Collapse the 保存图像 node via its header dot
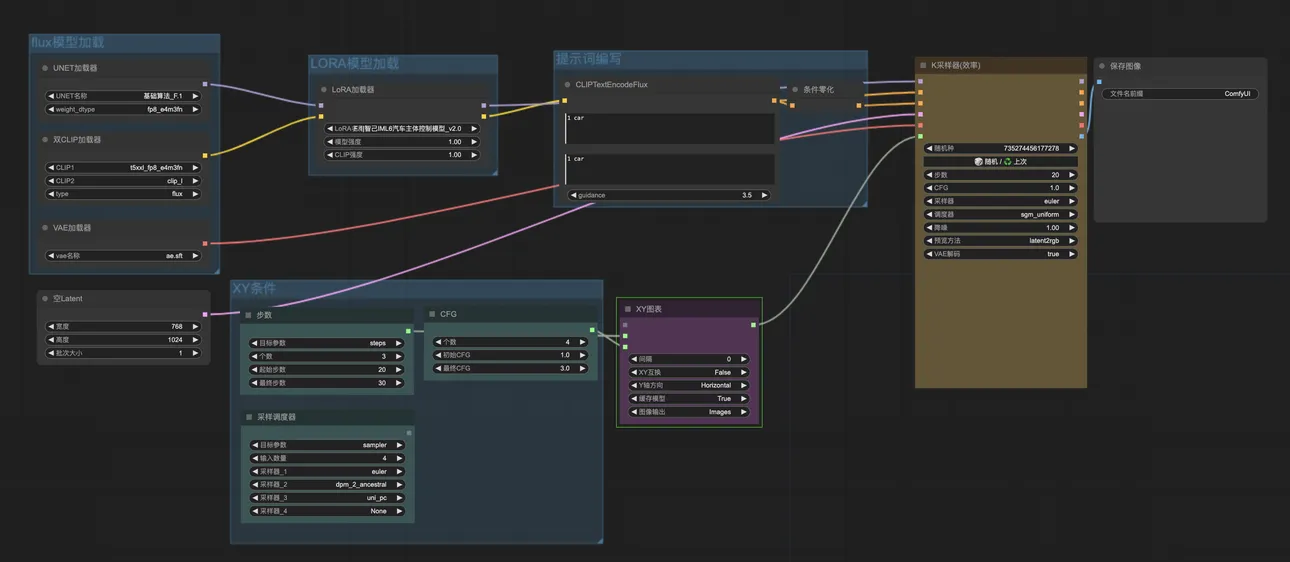 click(x=1102, y=66)
